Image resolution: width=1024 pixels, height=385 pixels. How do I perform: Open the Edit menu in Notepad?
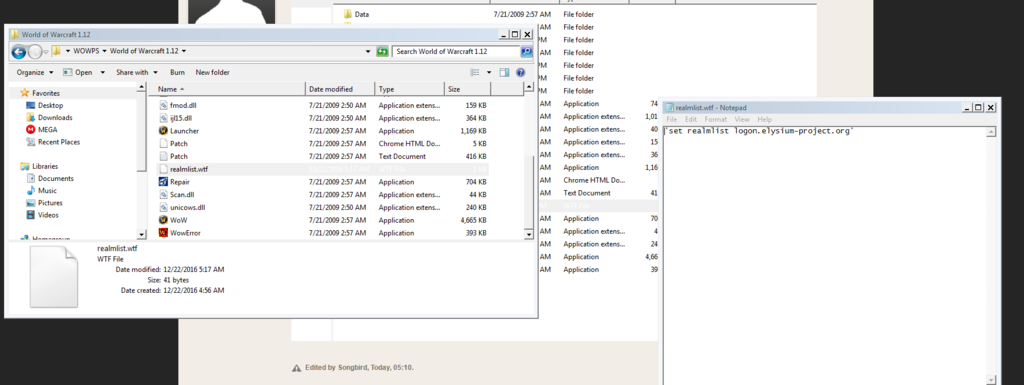(x=691, y=119)
